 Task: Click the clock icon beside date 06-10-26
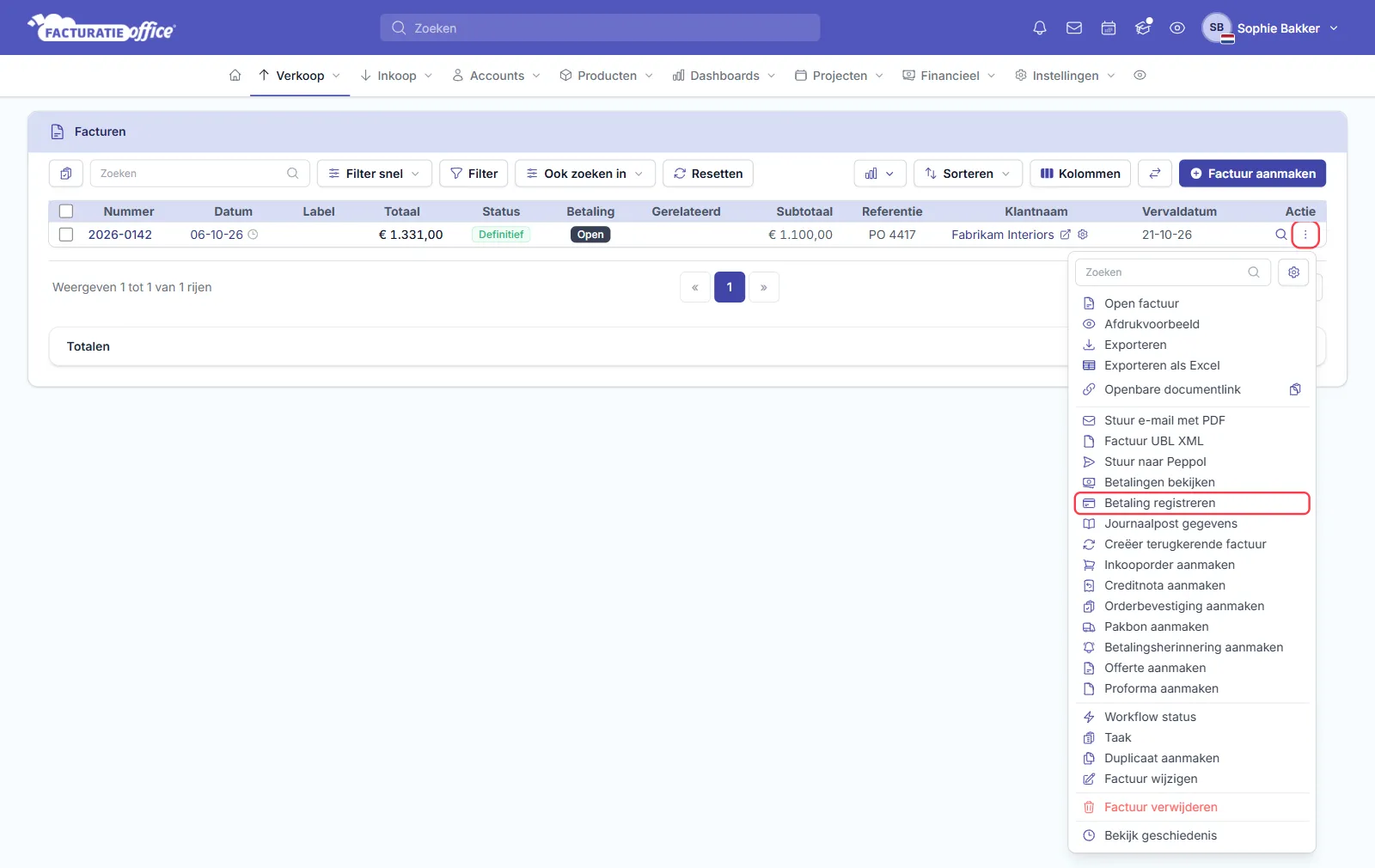[253, 235]
